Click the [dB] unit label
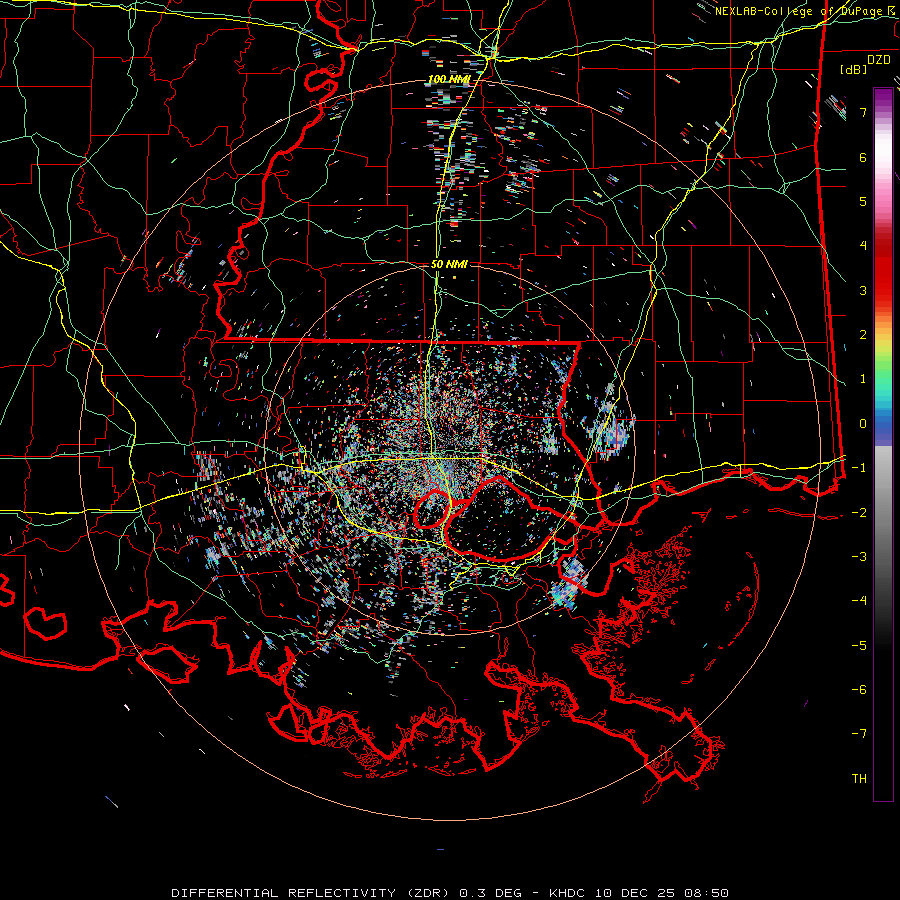The width and height of the screenshot is (900, 900). click(x=853, y=69)
